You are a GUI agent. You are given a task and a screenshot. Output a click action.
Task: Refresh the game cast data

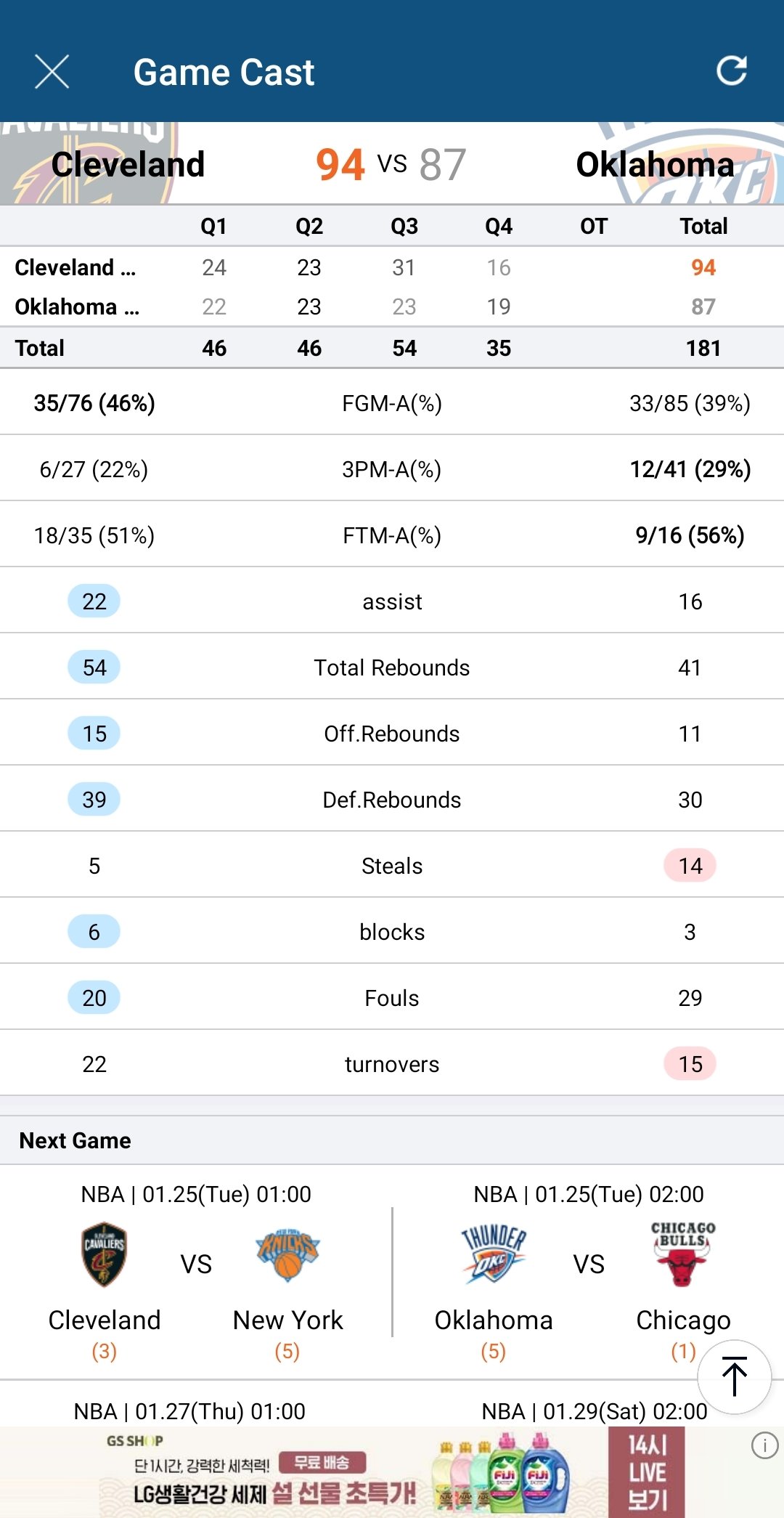pos(731,71)
